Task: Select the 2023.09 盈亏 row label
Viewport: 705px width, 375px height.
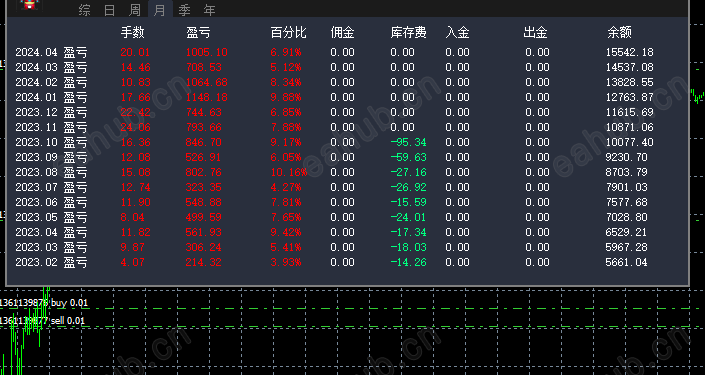Action: coord(51,157)
